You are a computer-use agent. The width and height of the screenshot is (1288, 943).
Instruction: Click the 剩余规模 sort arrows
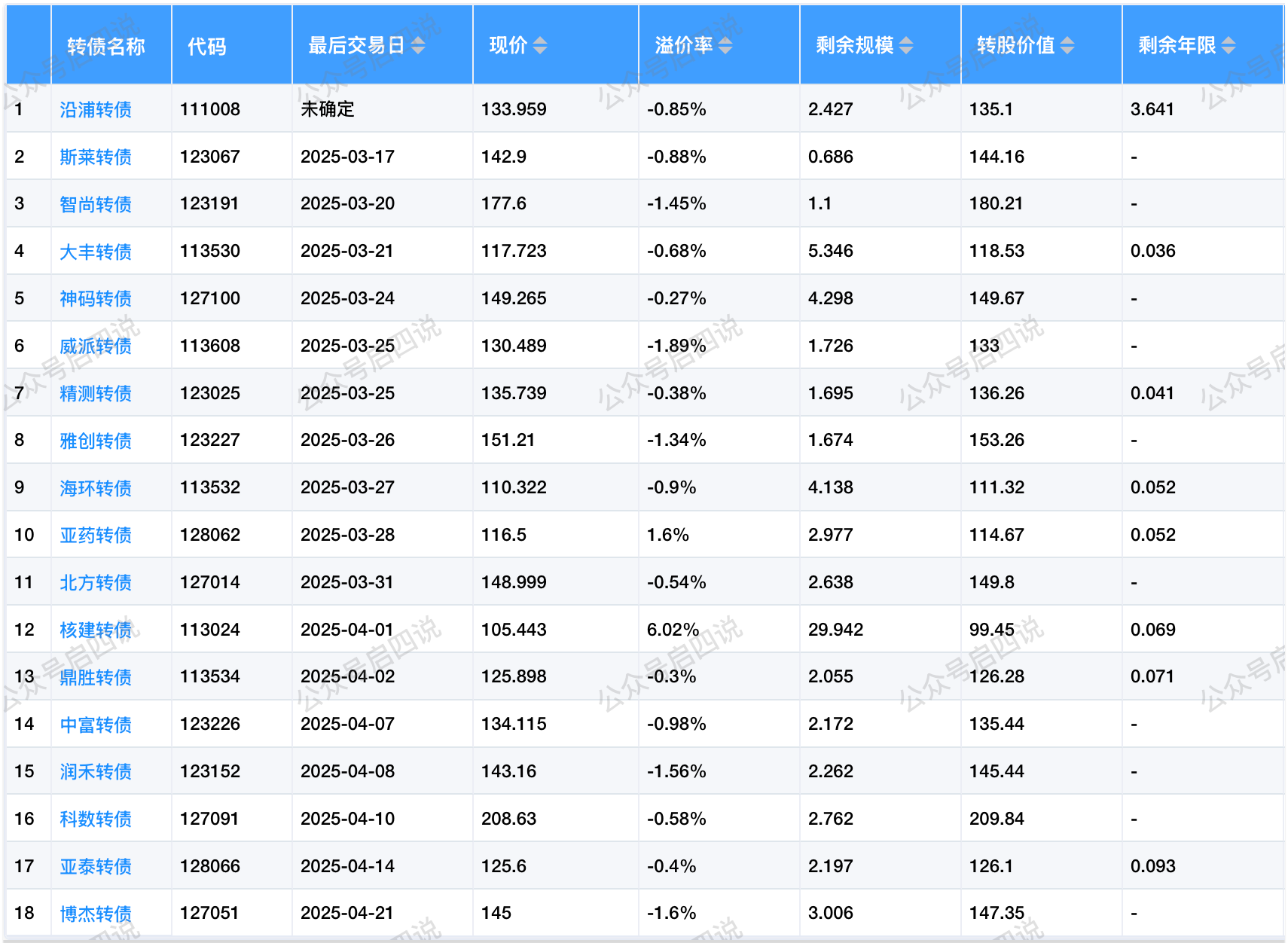point(906,46)
